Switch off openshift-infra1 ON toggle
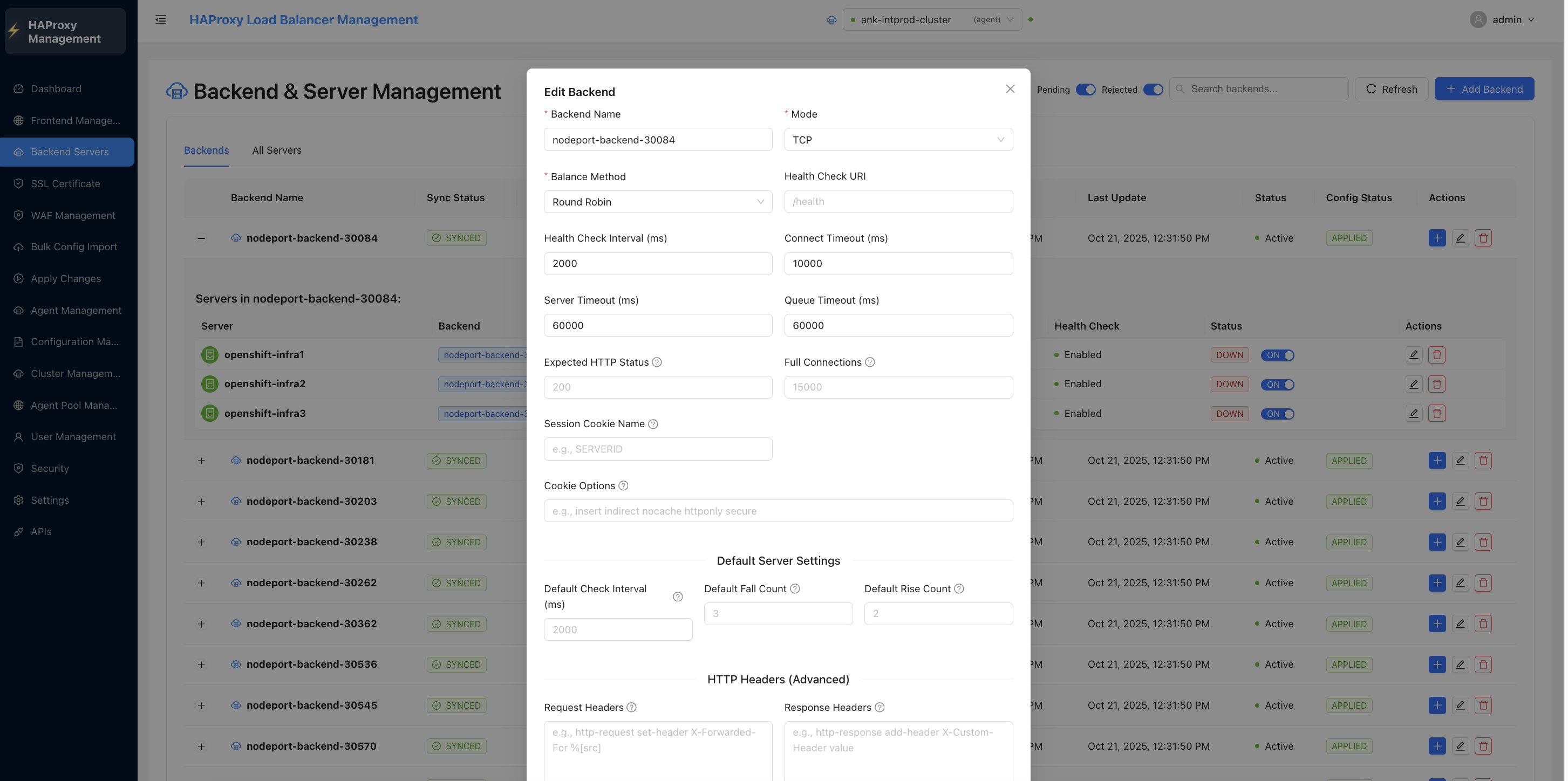This screenshot has height=781, width=1568. [x=1277, y=355]
